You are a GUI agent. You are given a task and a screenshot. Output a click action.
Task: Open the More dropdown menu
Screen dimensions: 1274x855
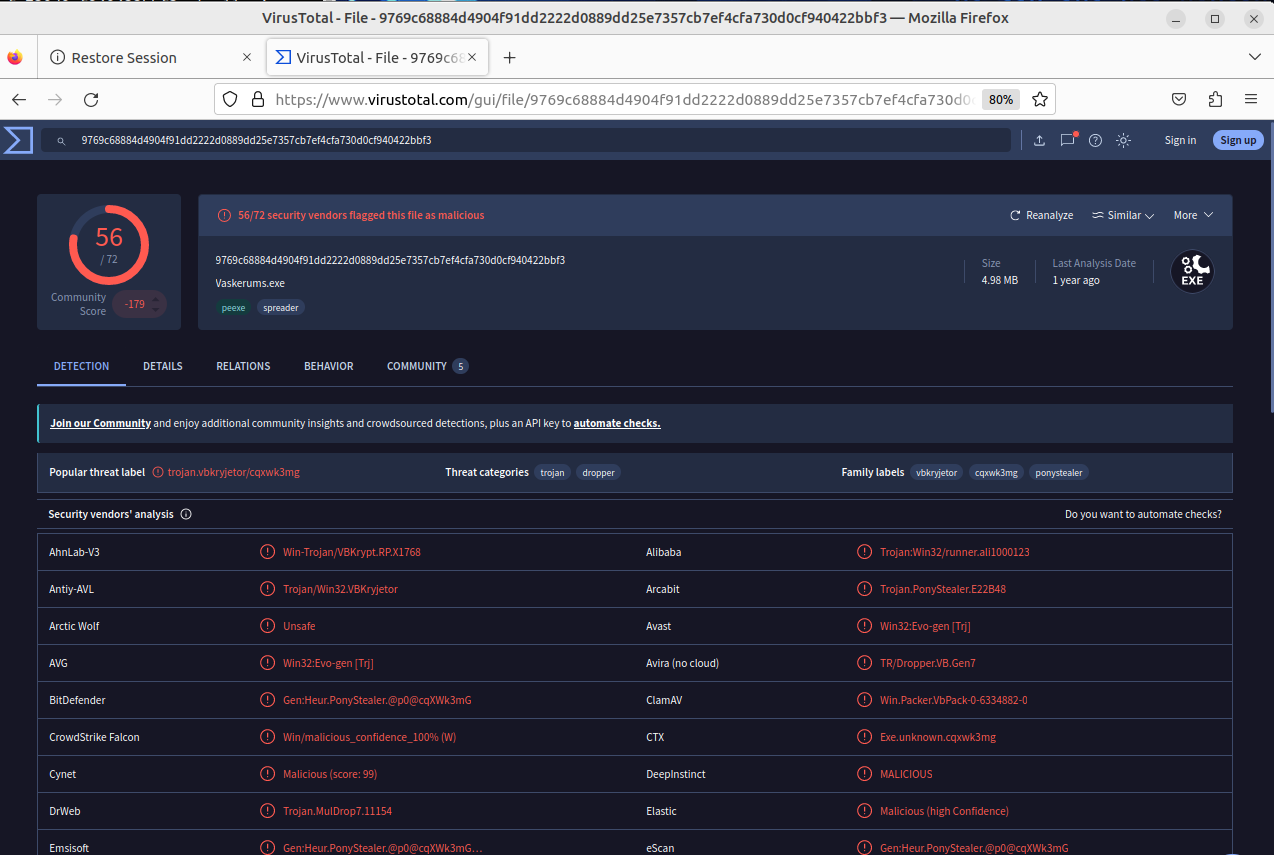click(1193, 215)
